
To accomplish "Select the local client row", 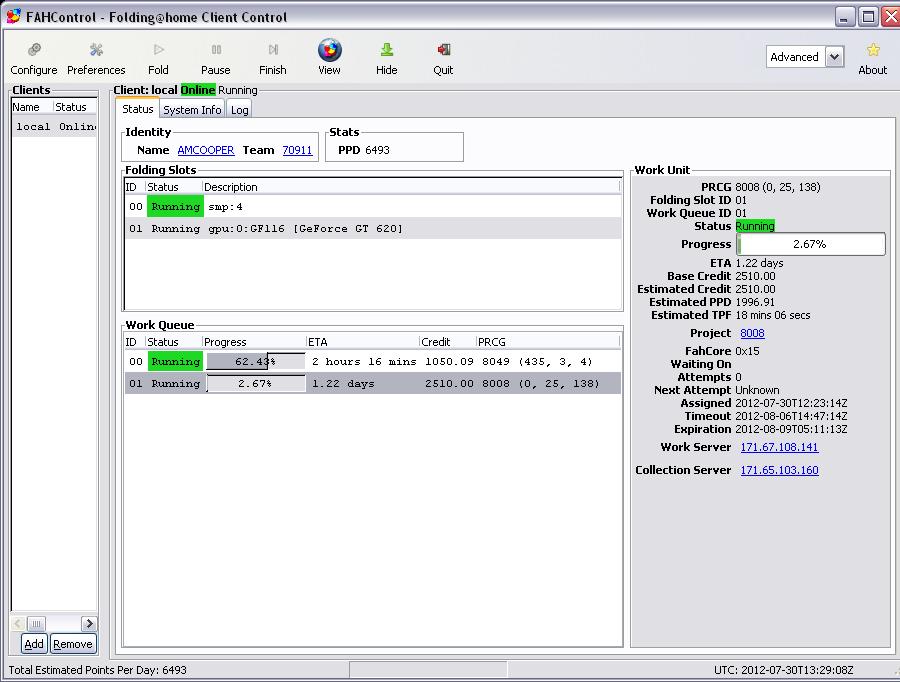I will point(55,126).
